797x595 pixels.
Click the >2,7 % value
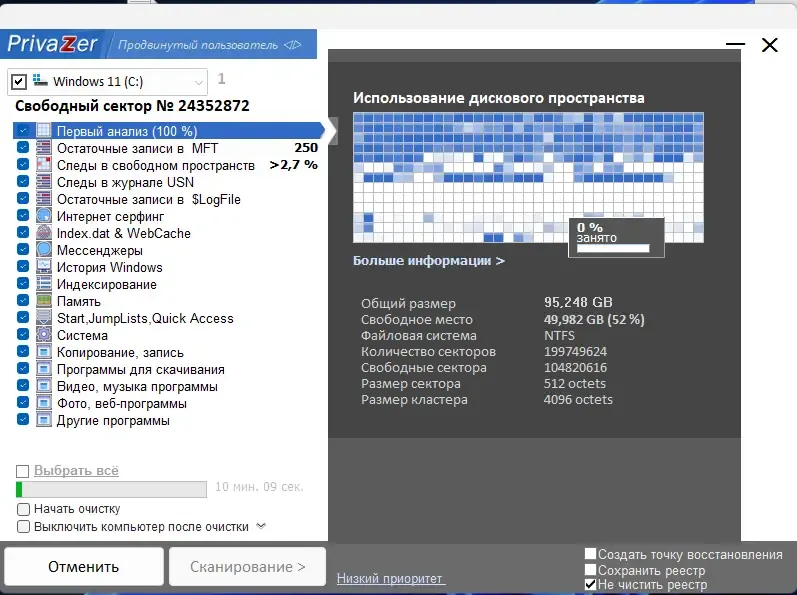click(293, 165)
